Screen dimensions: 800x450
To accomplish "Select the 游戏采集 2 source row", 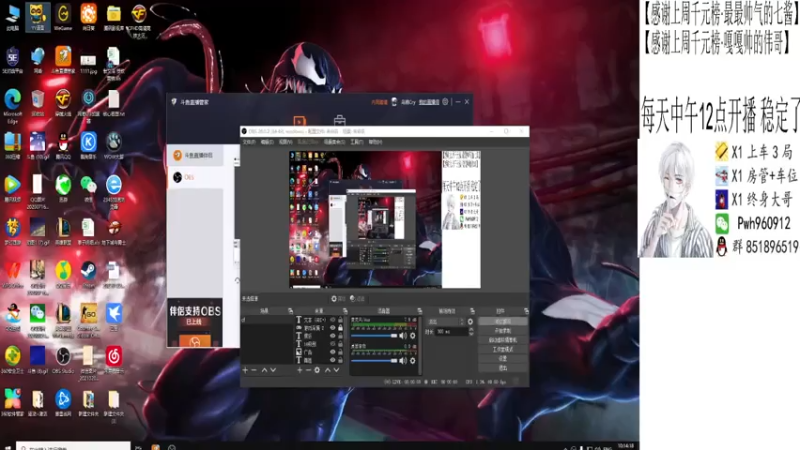I will click(319, 328).
